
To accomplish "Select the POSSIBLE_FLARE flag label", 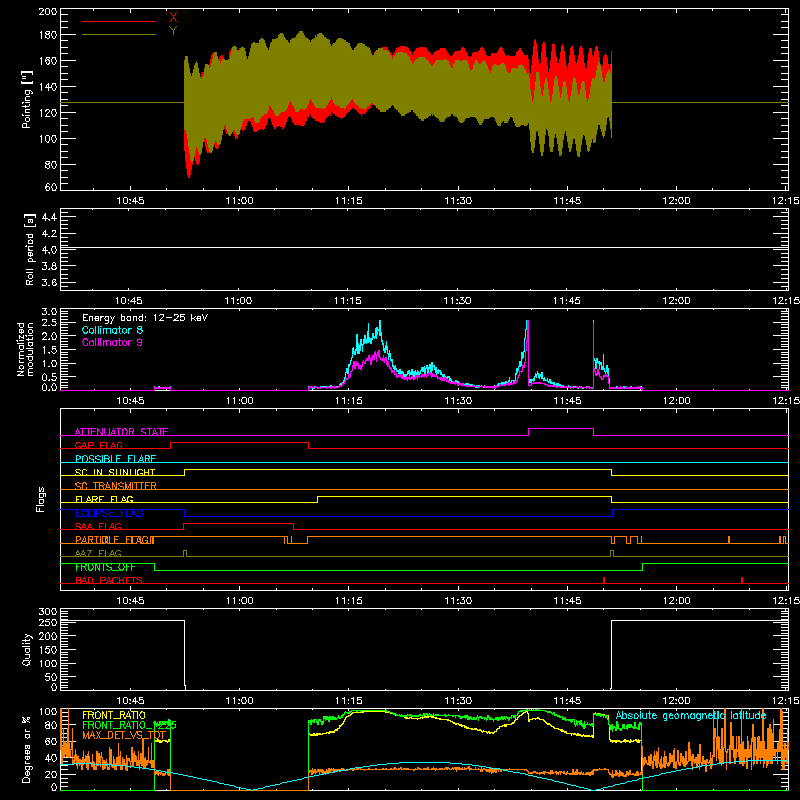I will pos(115,459).
